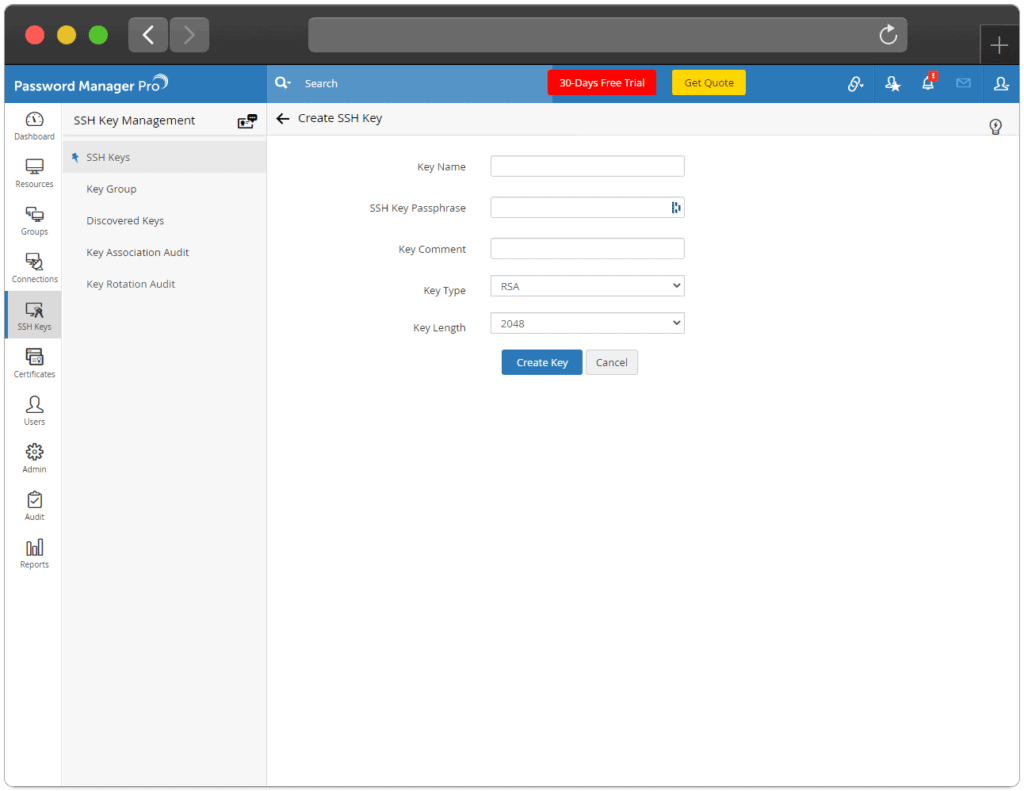This screenshot has width=1024, height=791.
Task: Click the SSH Key Management chat card icon
Action: (x=247, y=121)
